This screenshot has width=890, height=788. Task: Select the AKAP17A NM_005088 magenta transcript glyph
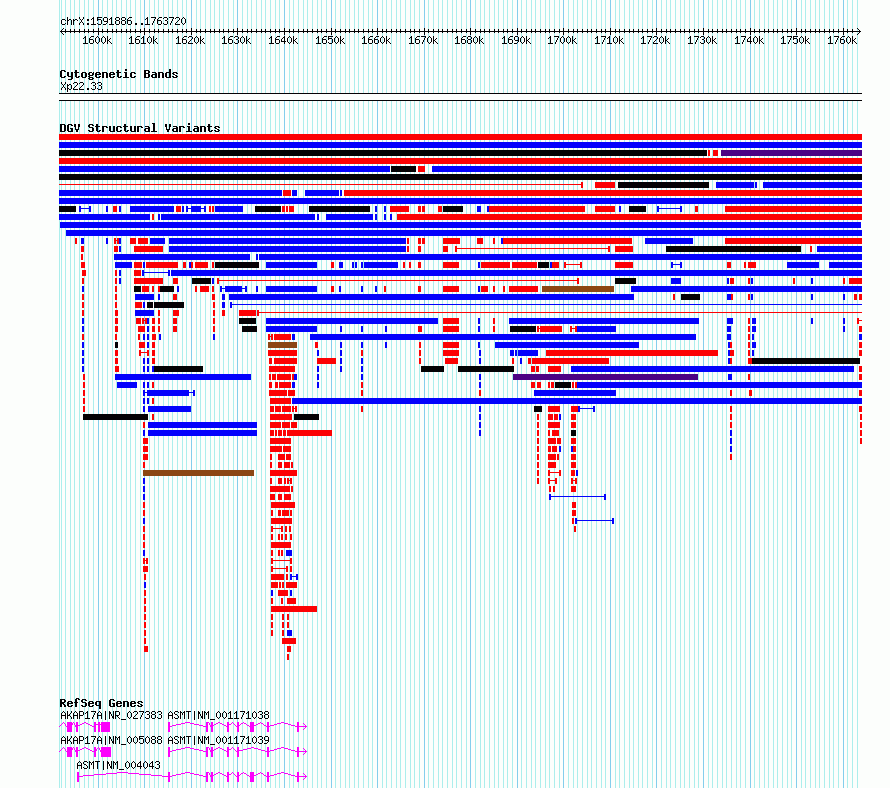[85, 752]
